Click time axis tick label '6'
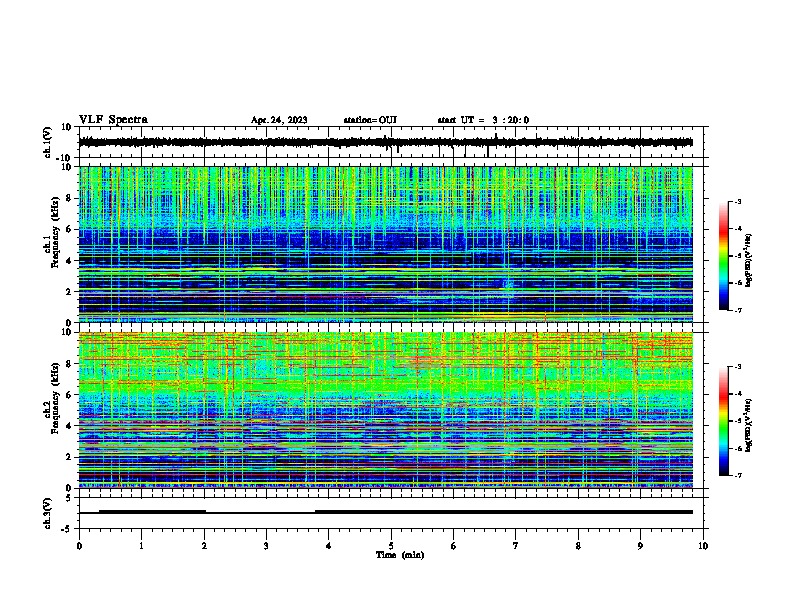This screenshot has height=612, width=792. coord(454,546)
